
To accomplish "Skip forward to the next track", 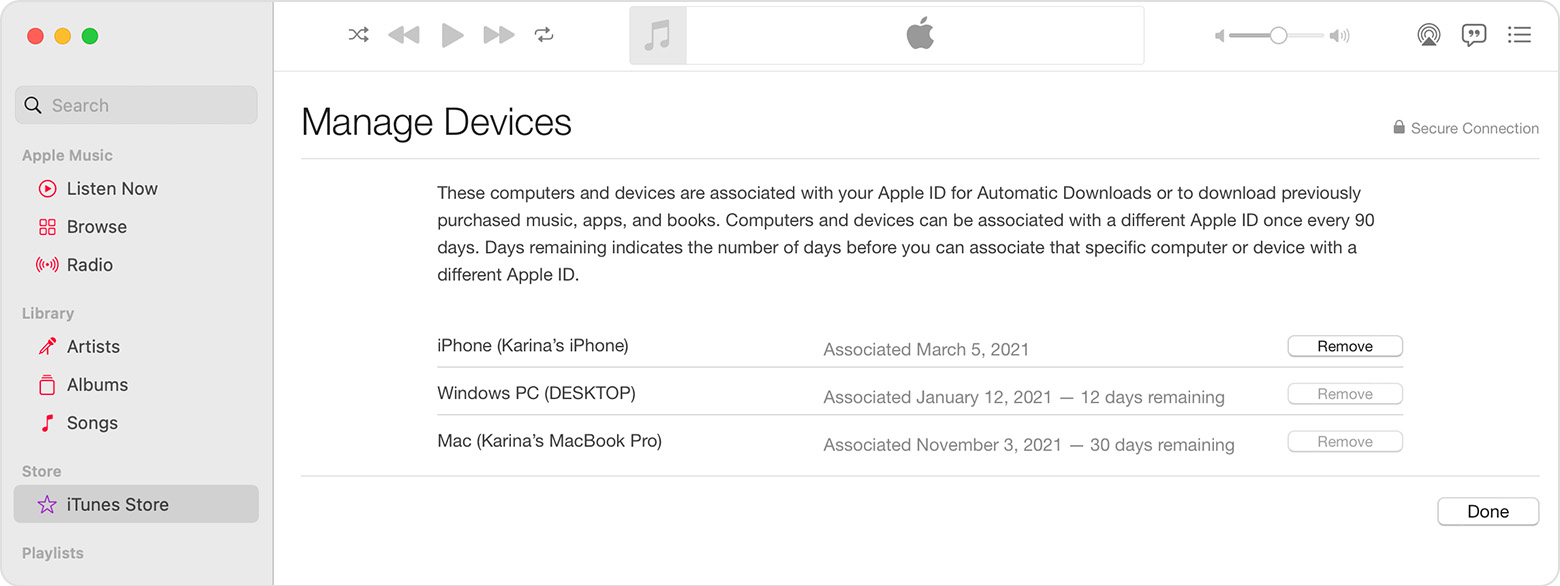I will pyautogui.click(x=498, y=34).
